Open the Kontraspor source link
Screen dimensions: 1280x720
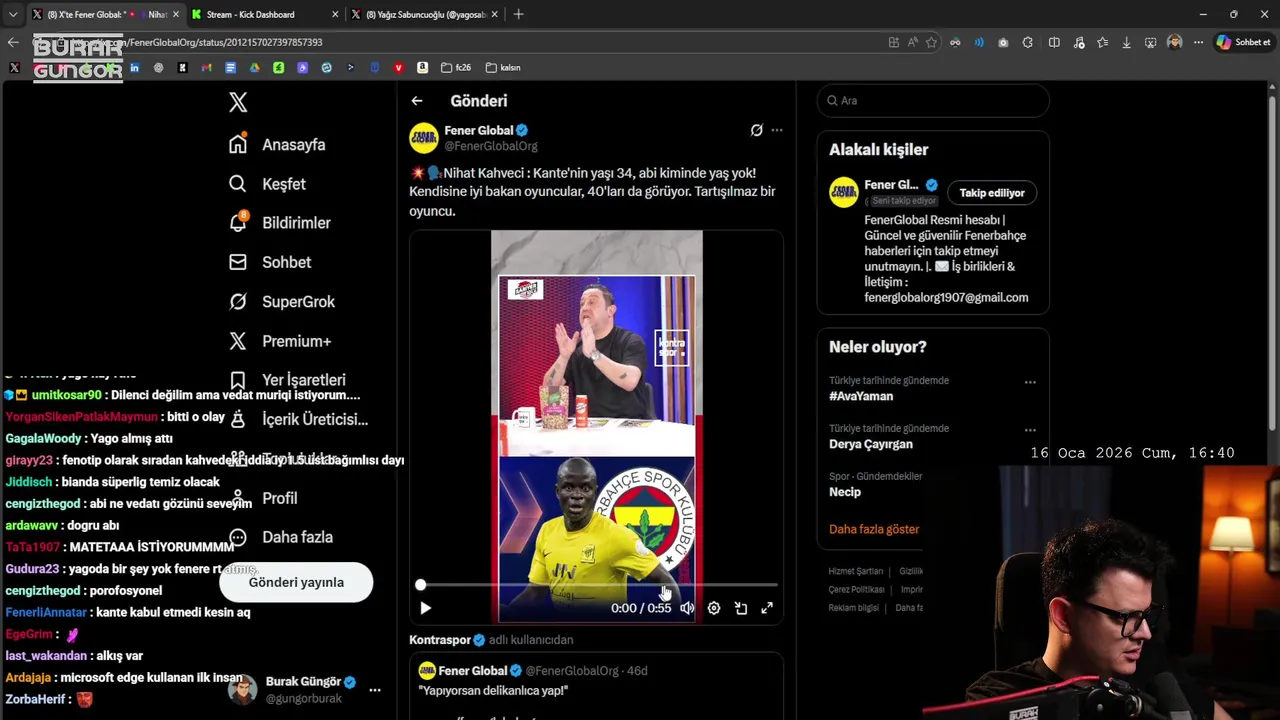coord(439,640)
